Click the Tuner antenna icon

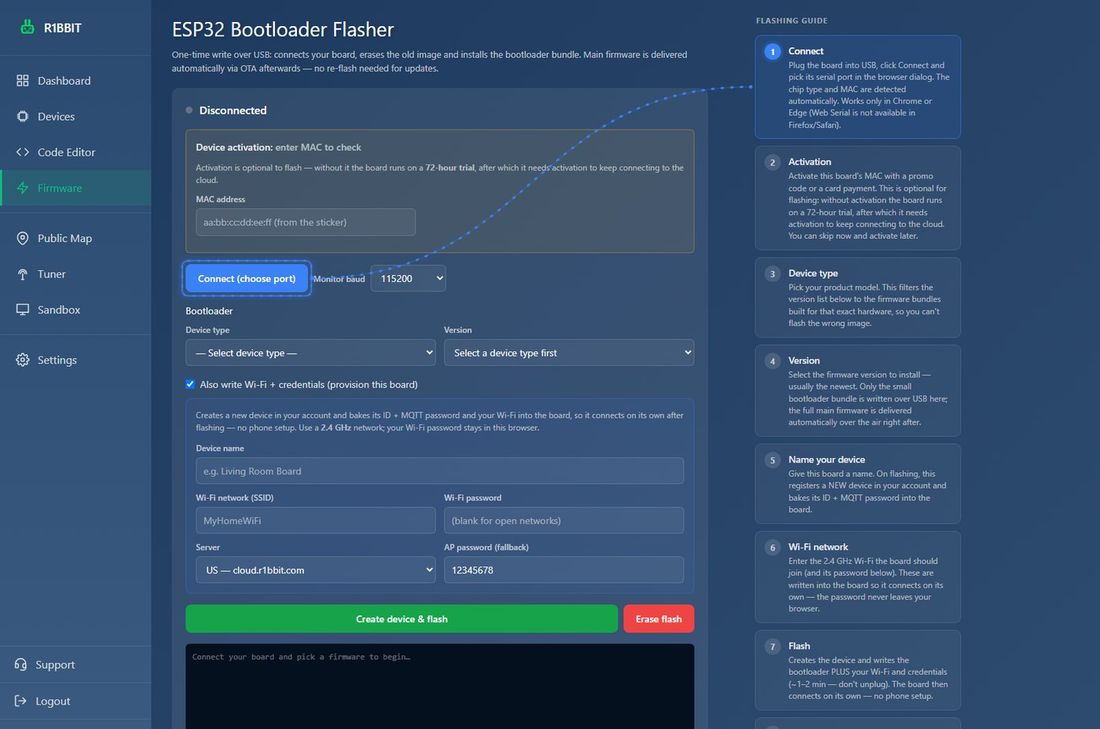tap(22, 274)
